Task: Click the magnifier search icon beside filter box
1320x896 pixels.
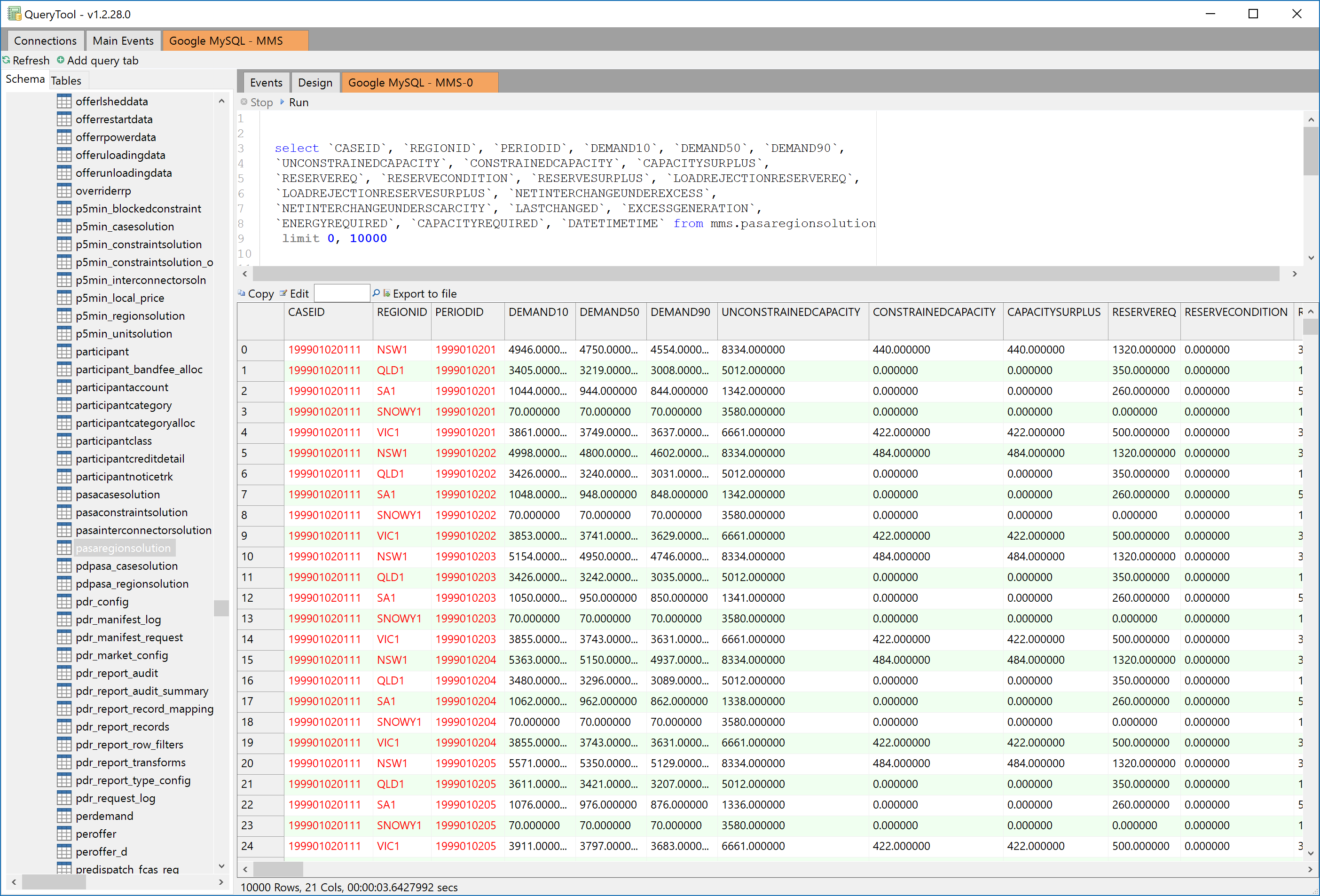Action: [376, 293]
